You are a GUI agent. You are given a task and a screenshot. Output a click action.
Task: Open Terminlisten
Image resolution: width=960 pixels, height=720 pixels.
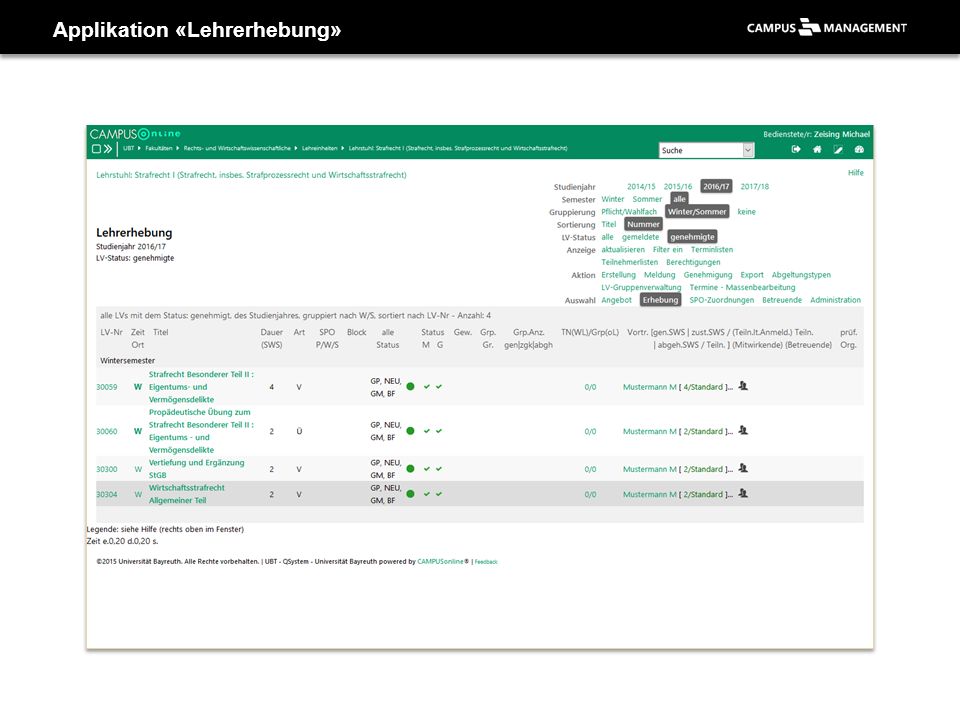[712, 250]
